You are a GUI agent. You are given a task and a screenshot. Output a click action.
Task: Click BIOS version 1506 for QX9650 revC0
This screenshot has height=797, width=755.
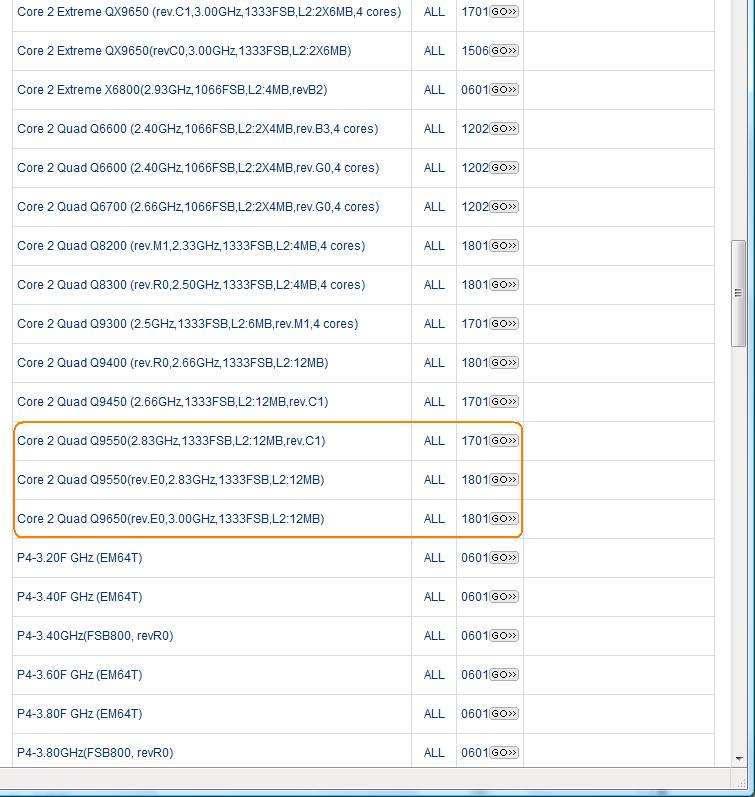(475, 51)
